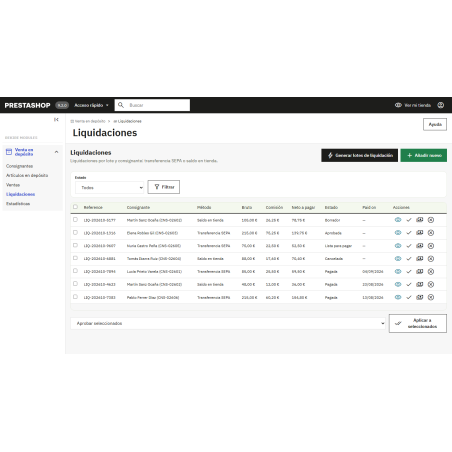Click pay icon in Pablo Ferrer row
Viewport: 452px width, 452px height.
coord(420,297)
